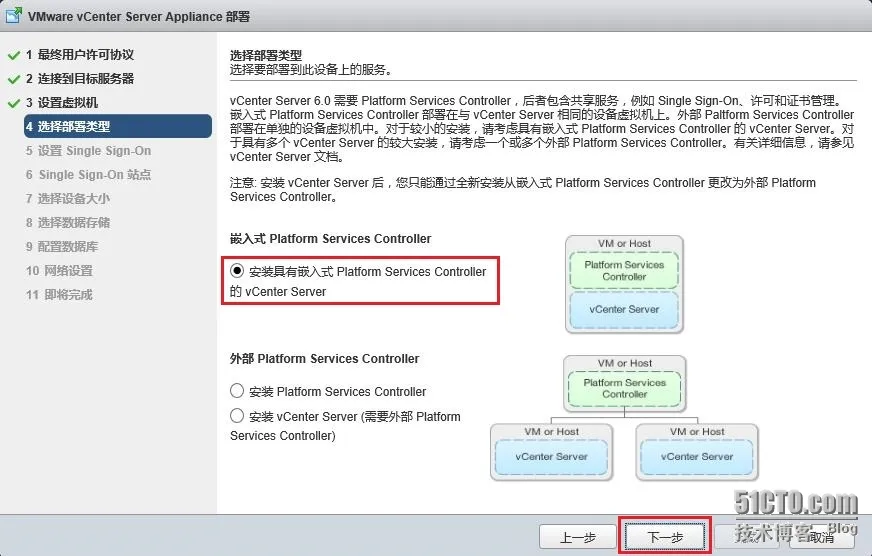Select step 4 选择部署类型

coord(118,126)
